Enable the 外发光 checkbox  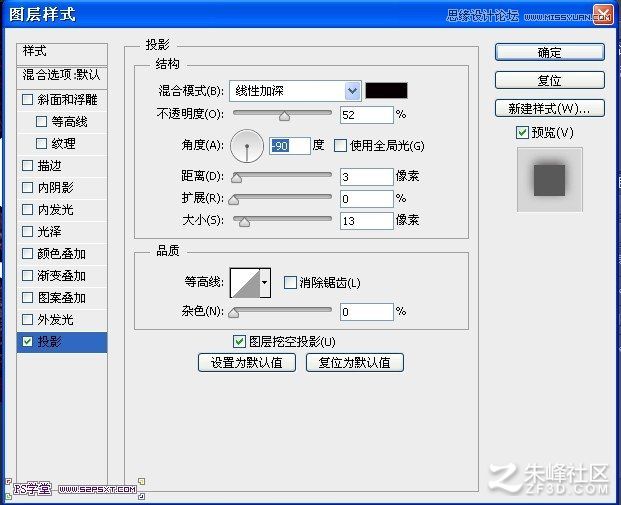tap(27, 319)
